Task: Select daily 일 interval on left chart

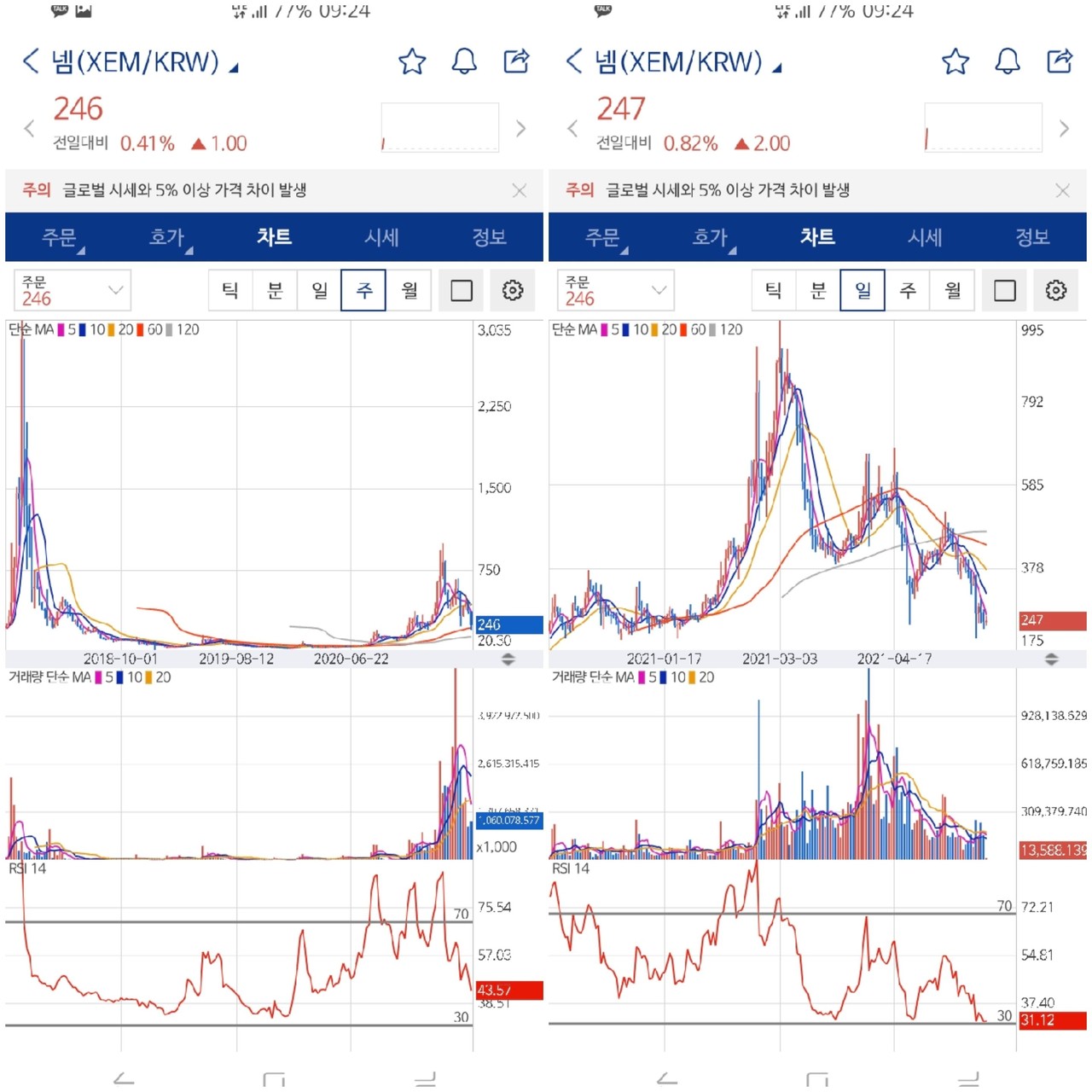Action: (x=319, y=291)
